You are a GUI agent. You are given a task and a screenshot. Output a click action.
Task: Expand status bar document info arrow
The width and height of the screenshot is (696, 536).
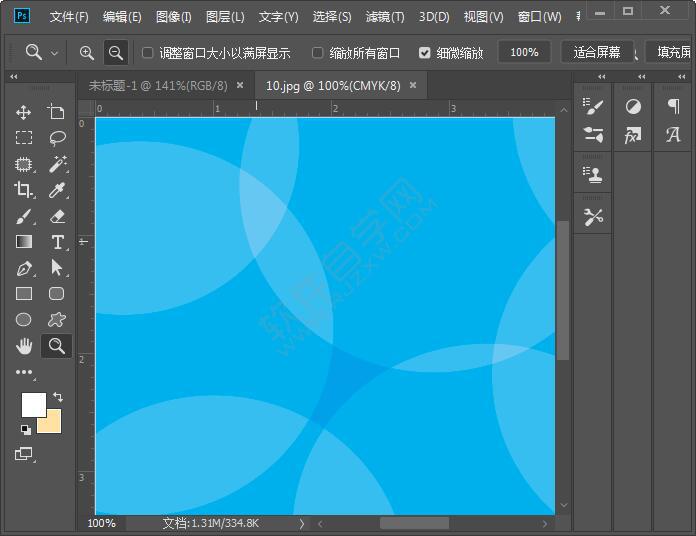(x=301, y=523)
